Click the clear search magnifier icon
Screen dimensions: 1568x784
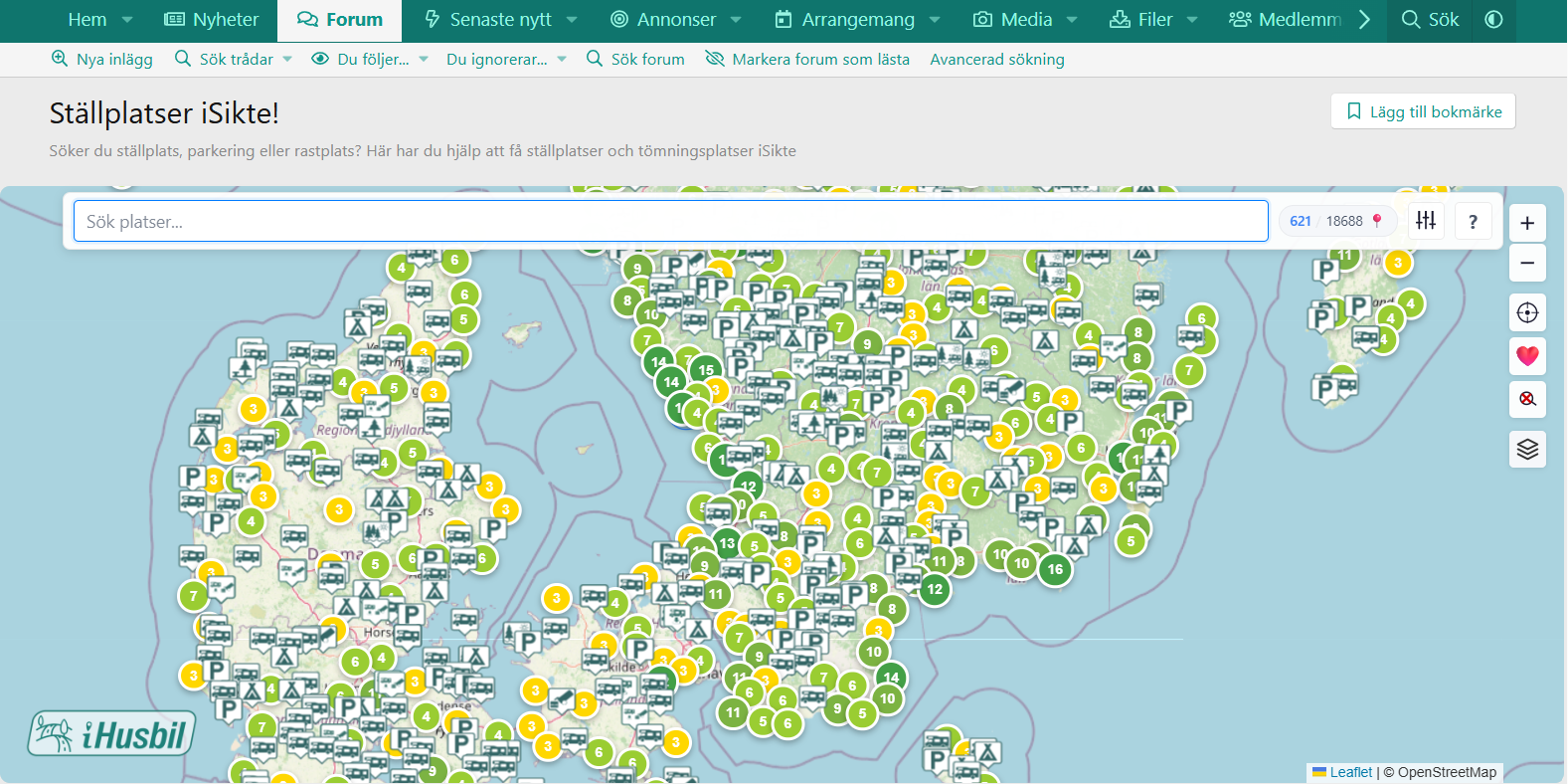pos(1527,399)
